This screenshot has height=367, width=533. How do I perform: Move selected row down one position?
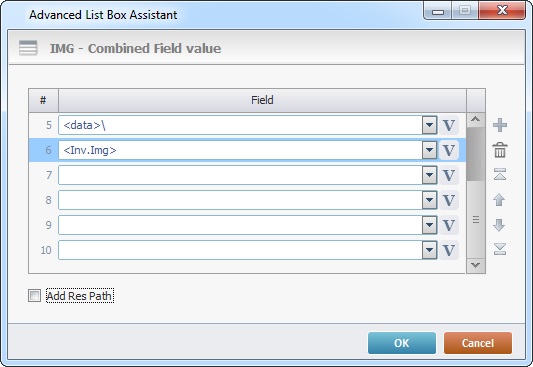pos(499,225)
